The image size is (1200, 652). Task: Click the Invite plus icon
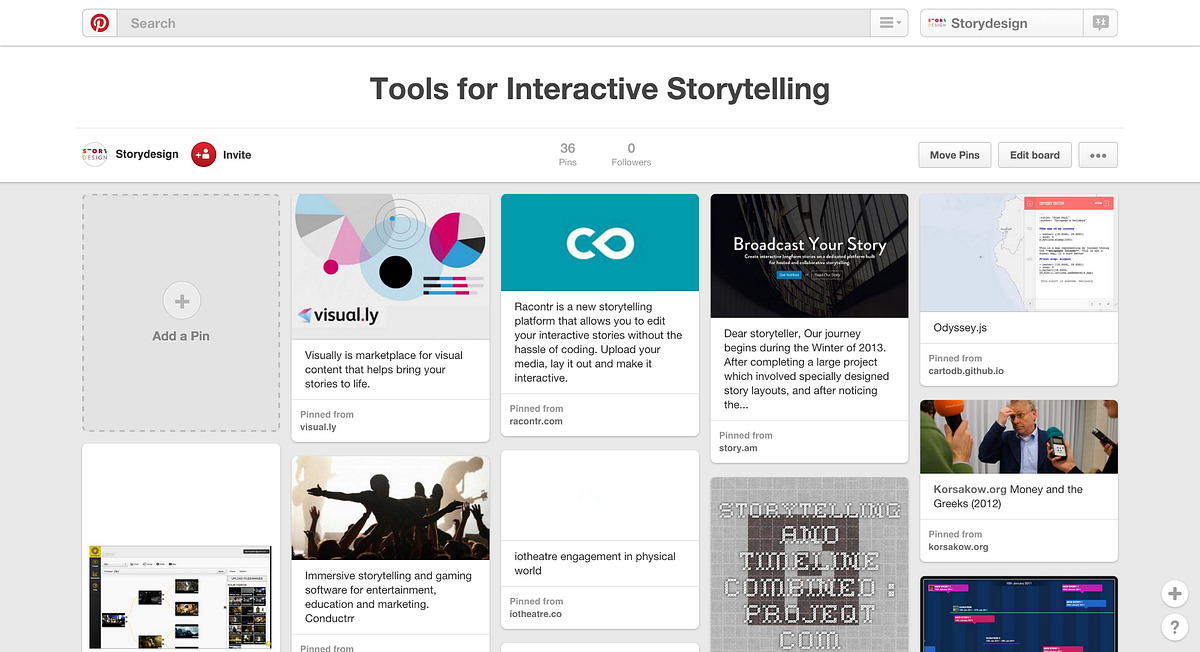(x=202, y=155)
